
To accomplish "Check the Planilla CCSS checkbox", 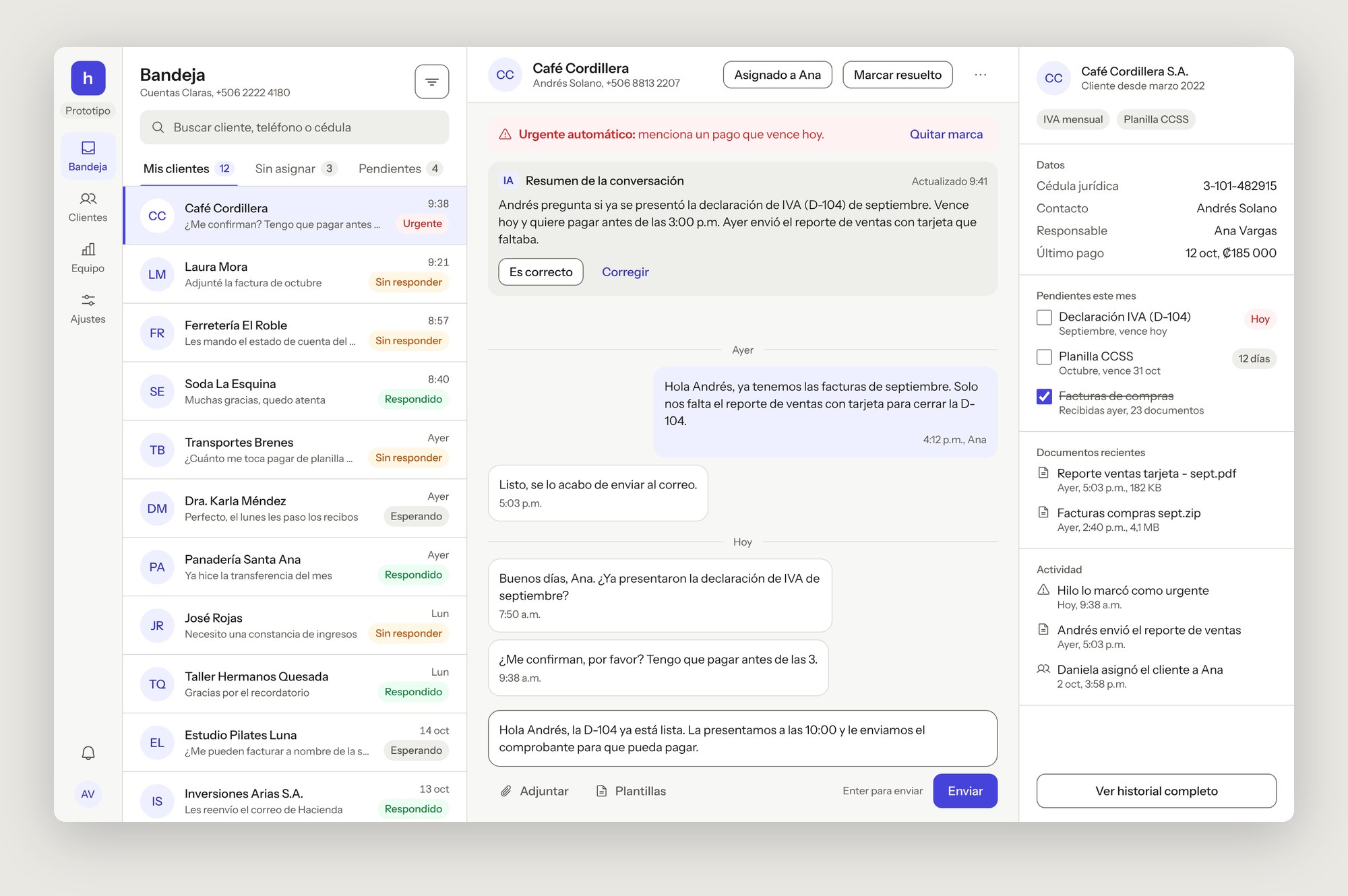I will click(1044, 357).
